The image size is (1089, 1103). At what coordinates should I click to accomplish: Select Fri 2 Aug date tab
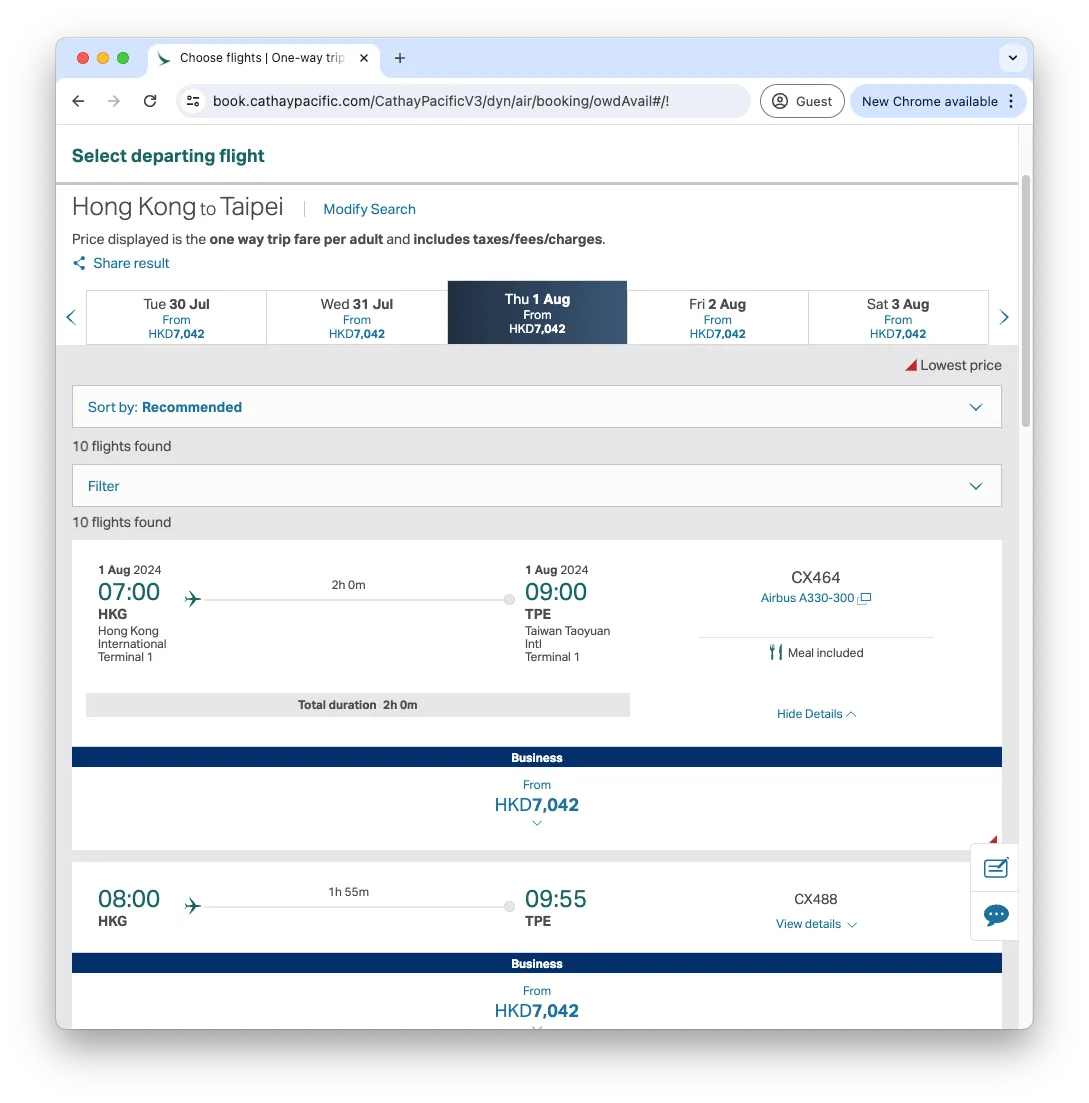point(718,318)
